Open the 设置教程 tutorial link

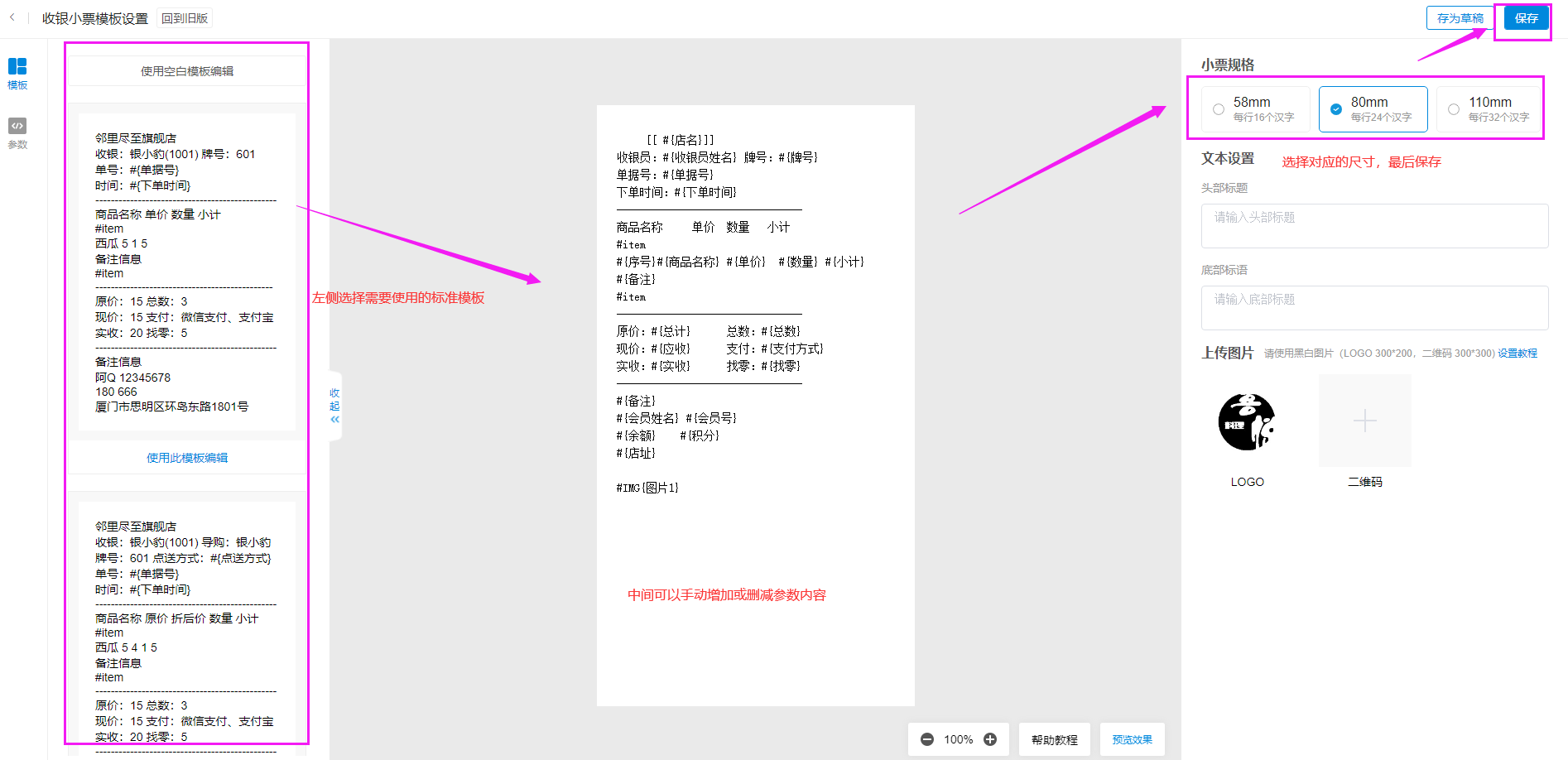click(1517, 354)
